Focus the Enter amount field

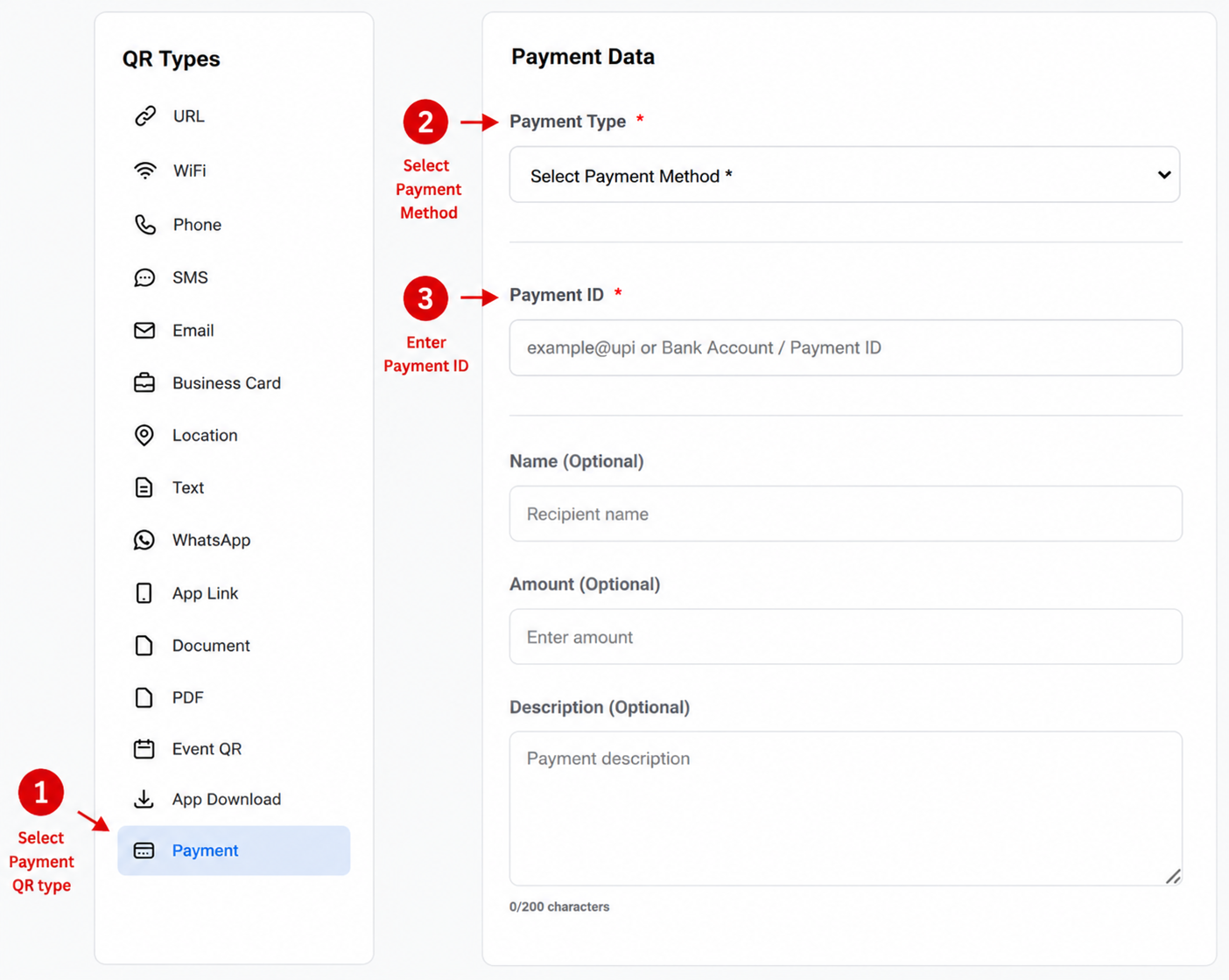click(846, 637)
